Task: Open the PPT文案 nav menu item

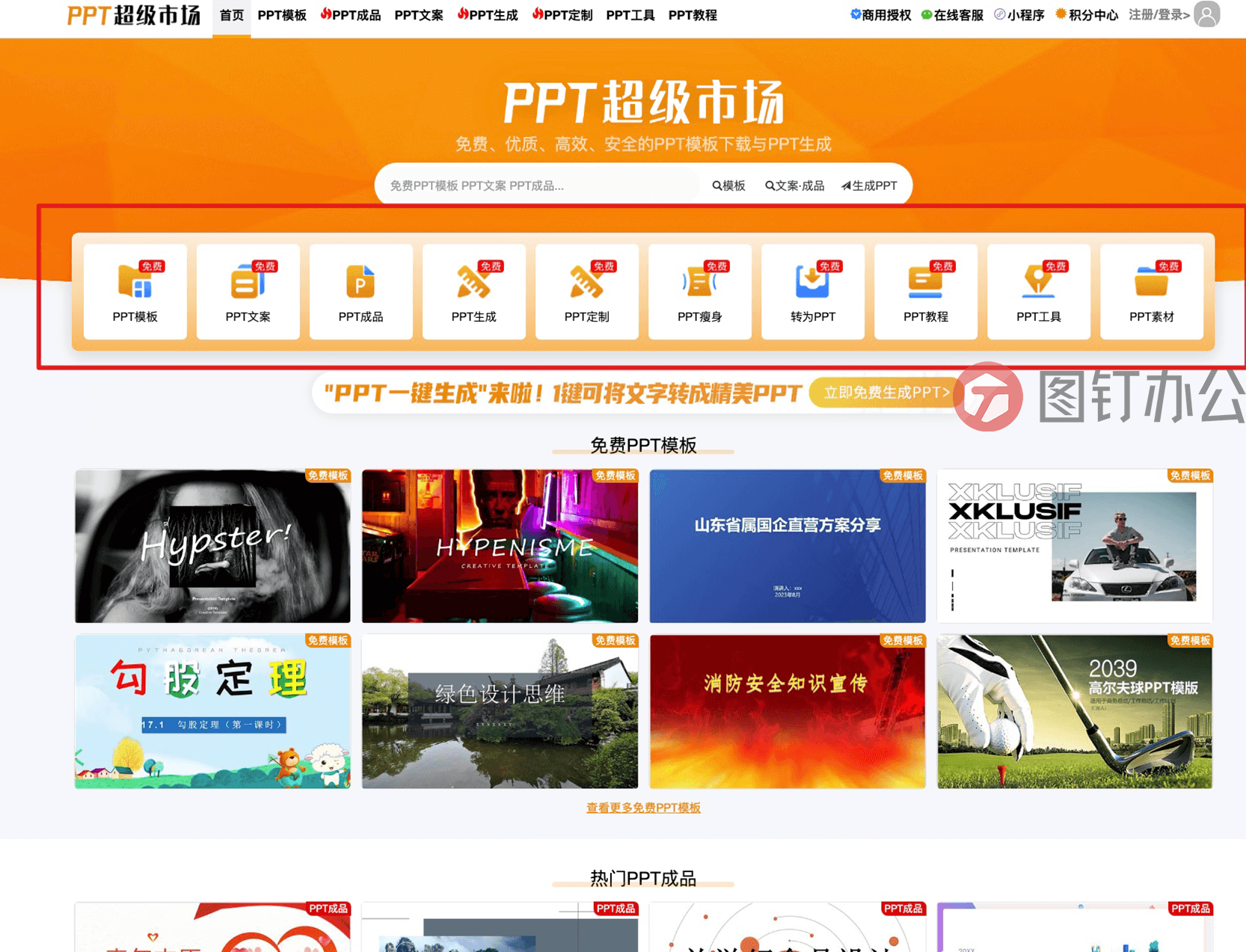Action: pos(419,16)
